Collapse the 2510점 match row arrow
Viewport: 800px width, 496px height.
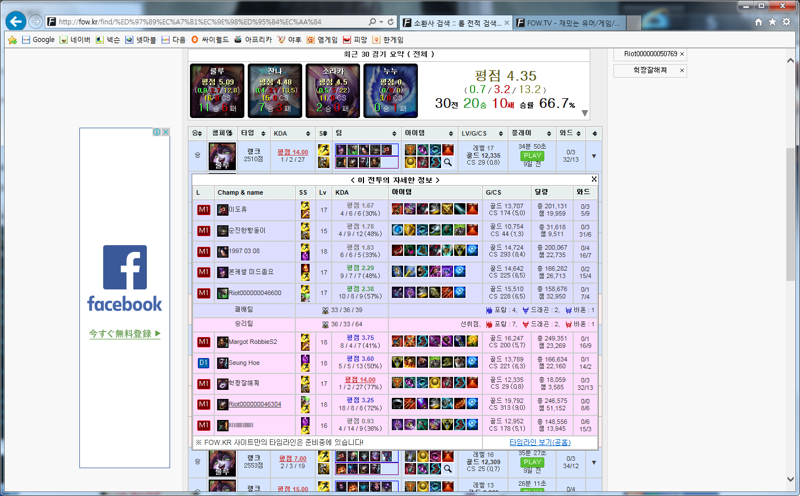pos(594,156)
